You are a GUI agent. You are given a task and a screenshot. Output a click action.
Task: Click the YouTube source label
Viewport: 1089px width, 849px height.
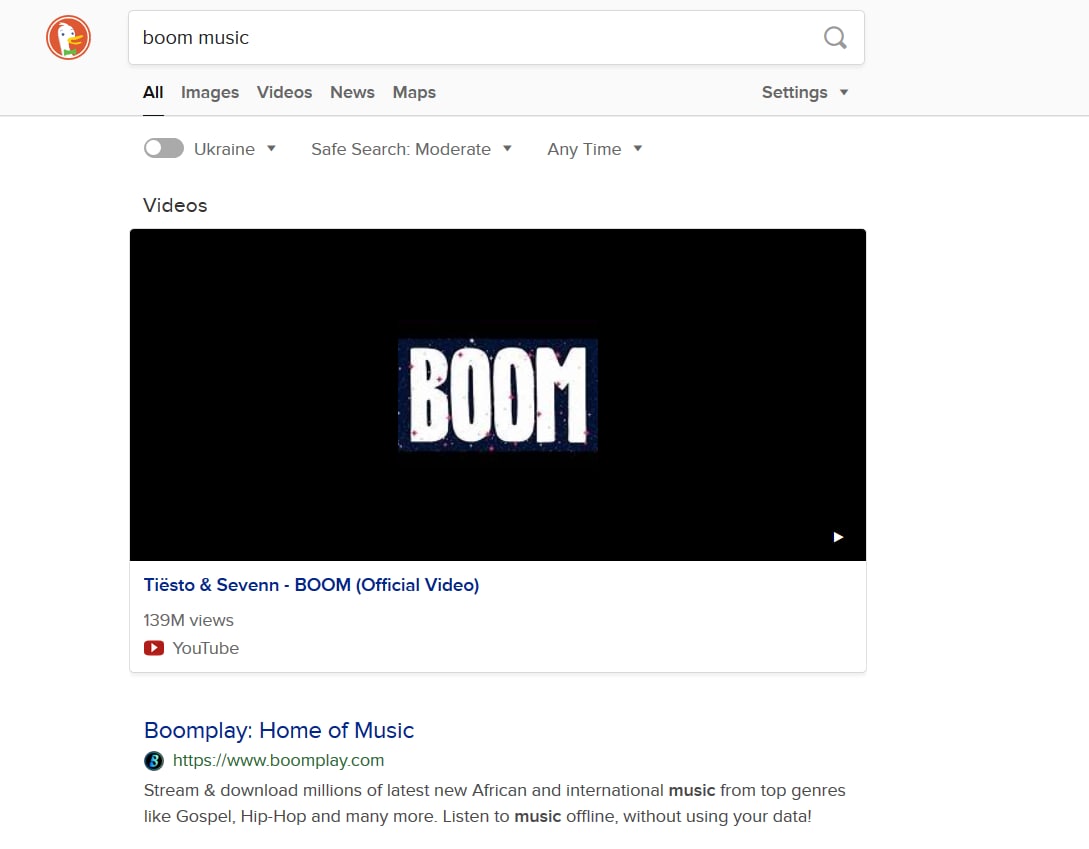(206, 648)
